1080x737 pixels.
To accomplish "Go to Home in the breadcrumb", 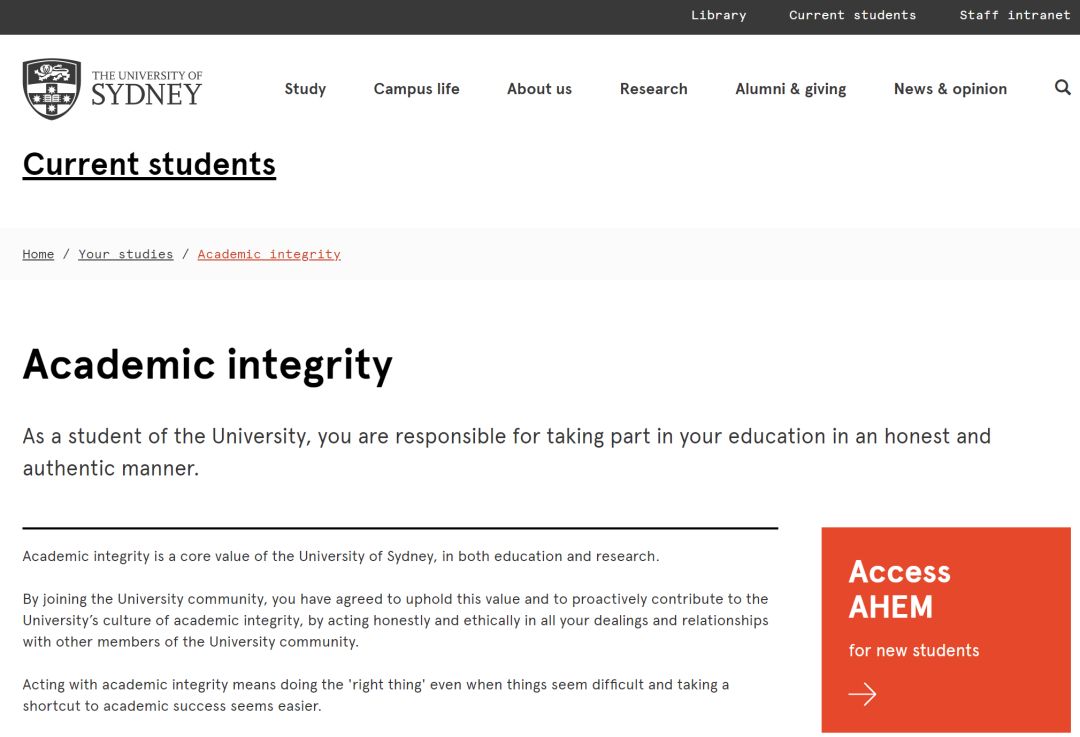I will click(x=38, y=254).
